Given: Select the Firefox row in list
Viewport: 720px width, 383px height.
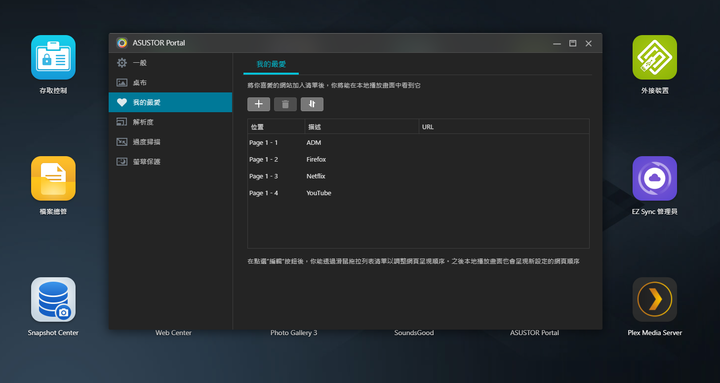Looking at the screenshot, I should pos(418,159).
